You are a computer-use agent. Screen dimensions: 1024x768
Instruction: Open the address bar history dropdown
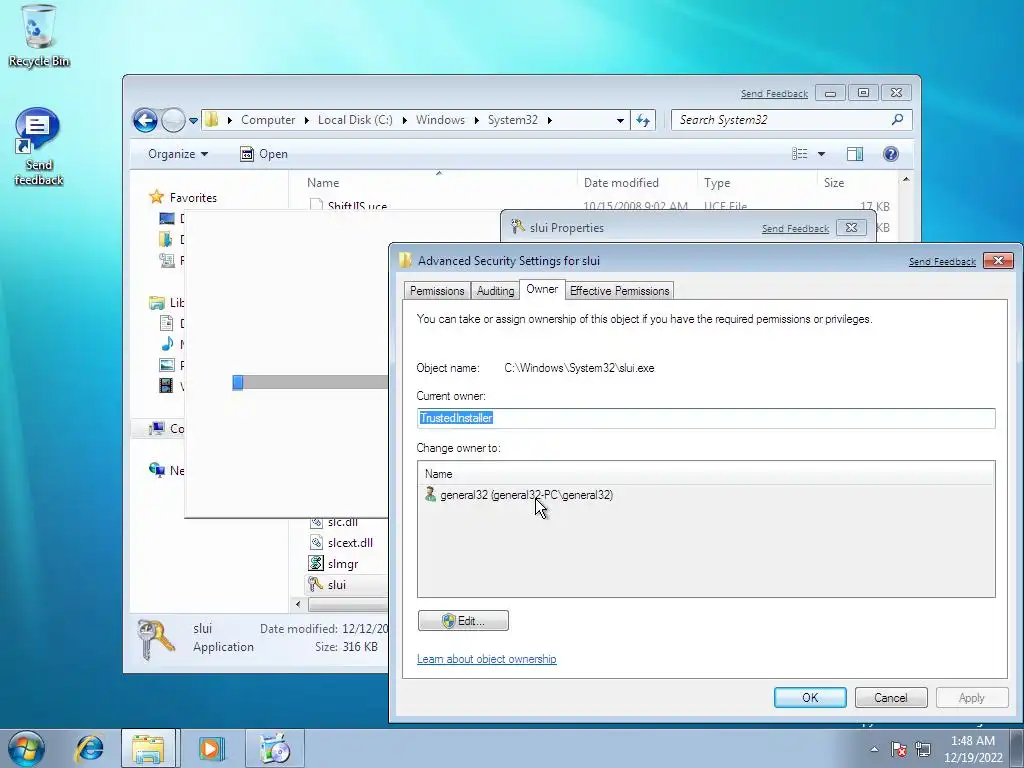(620, 120)
